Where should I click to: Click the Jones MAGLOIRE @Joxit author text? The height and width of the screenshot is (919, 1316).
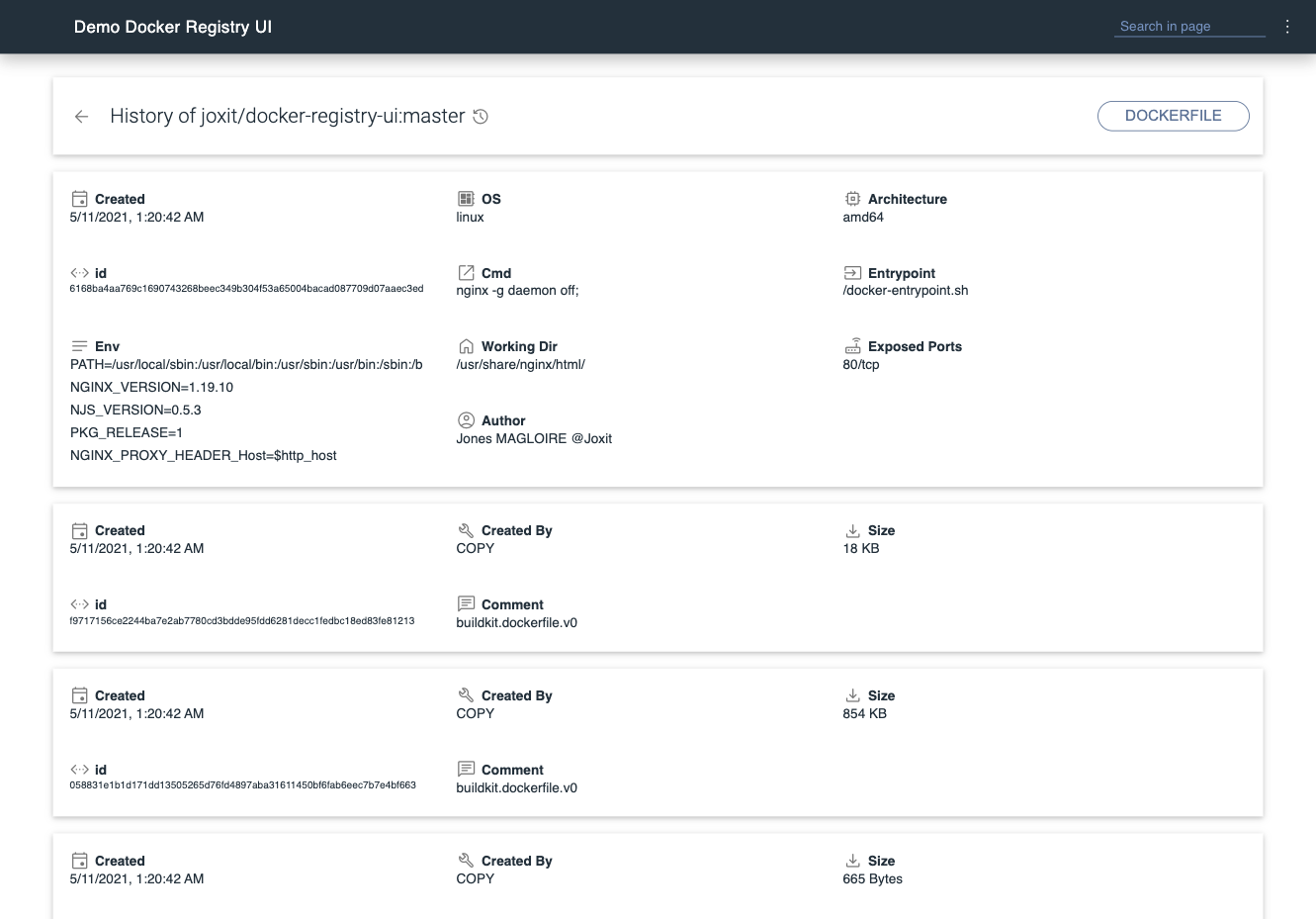(534, 438)
